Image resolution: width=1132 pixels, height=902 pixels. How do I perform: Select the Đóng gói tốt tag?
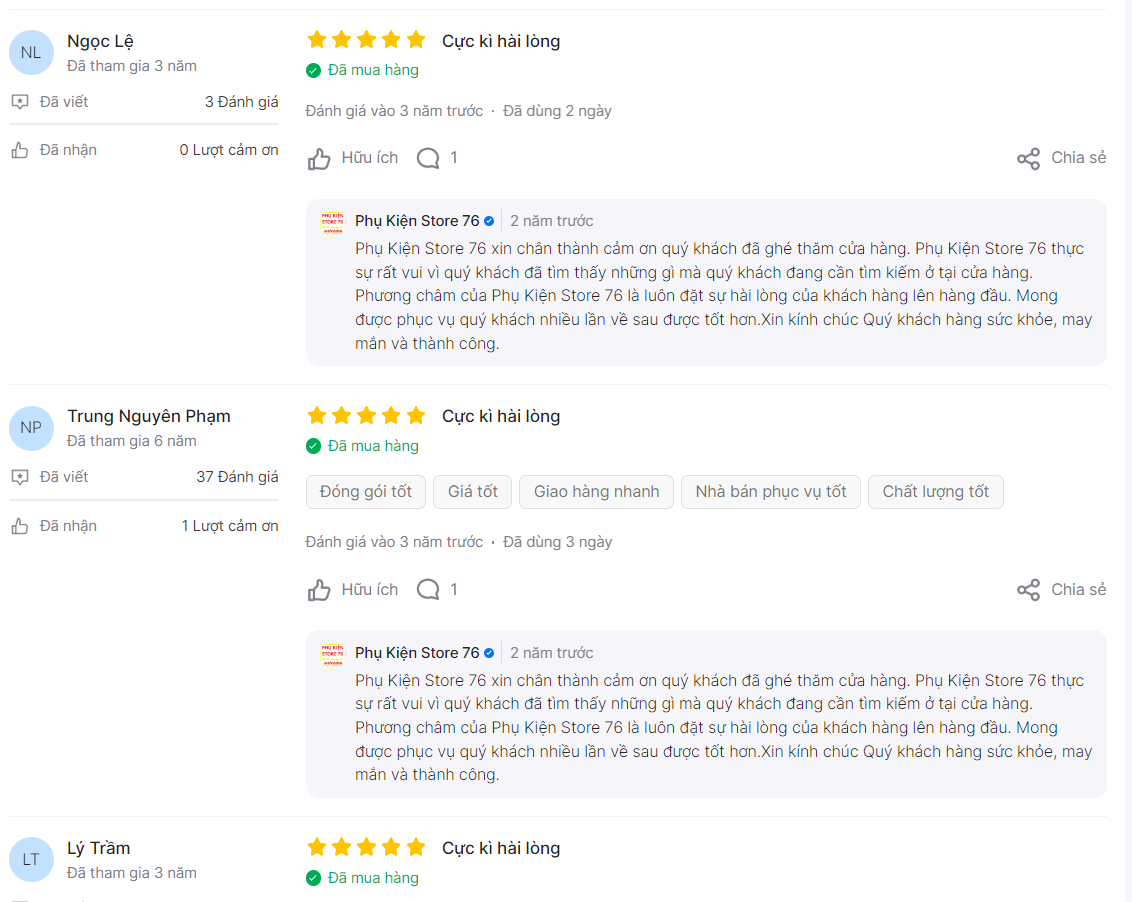pos(365,492)
